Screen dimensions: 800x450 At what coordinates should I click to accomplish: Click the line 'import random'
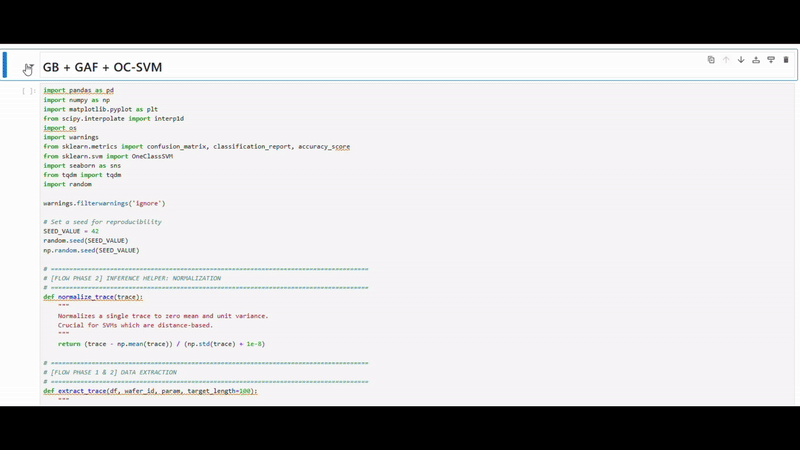[67, 184]
